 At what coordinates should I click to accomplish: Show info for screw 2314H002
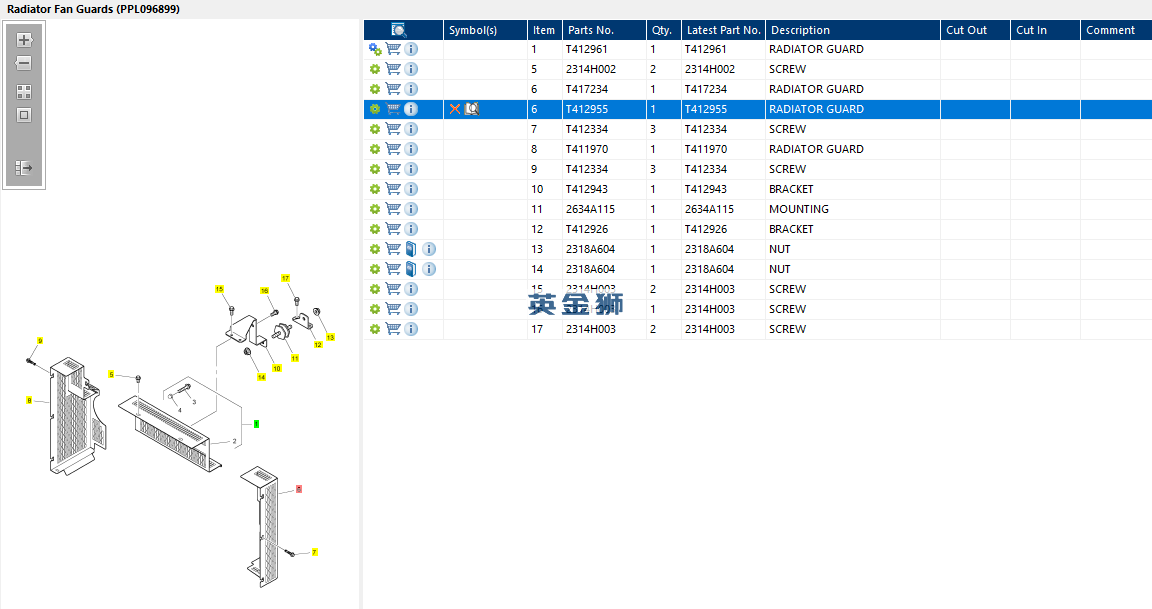tap(411, 69)
